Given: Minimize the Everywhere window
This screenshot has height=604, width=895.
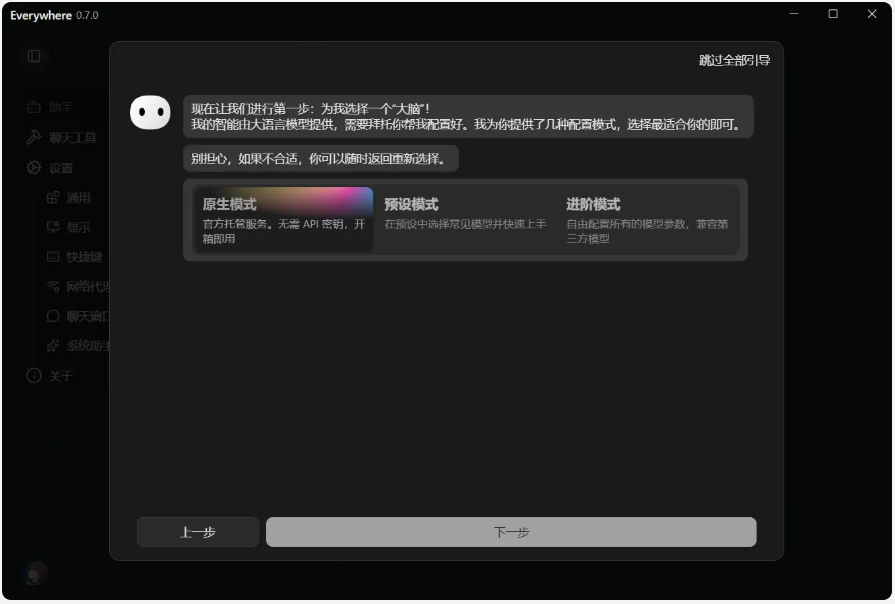Looking at the screenshot, I should point(794,14).
